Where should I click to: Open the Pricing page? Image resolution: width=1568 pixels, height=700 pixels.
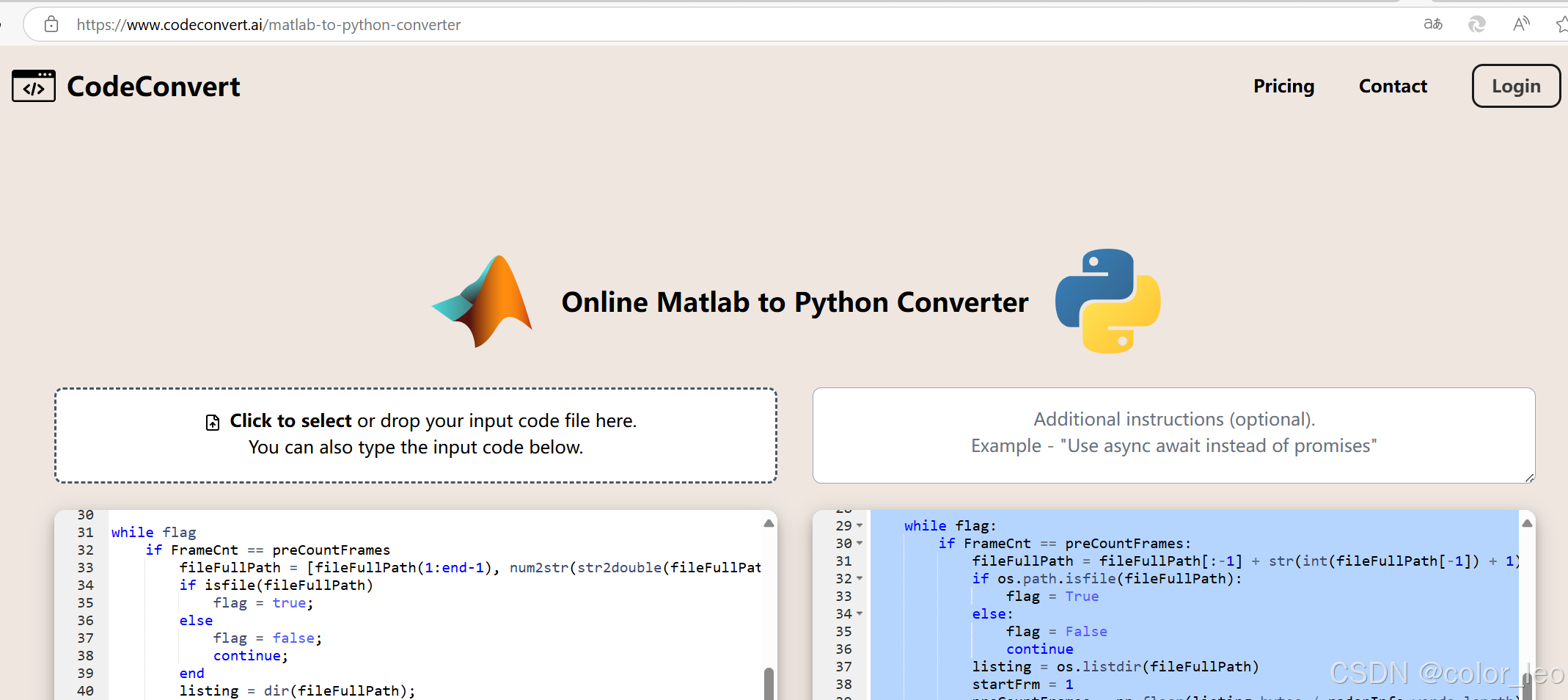tap(1283, 86)
